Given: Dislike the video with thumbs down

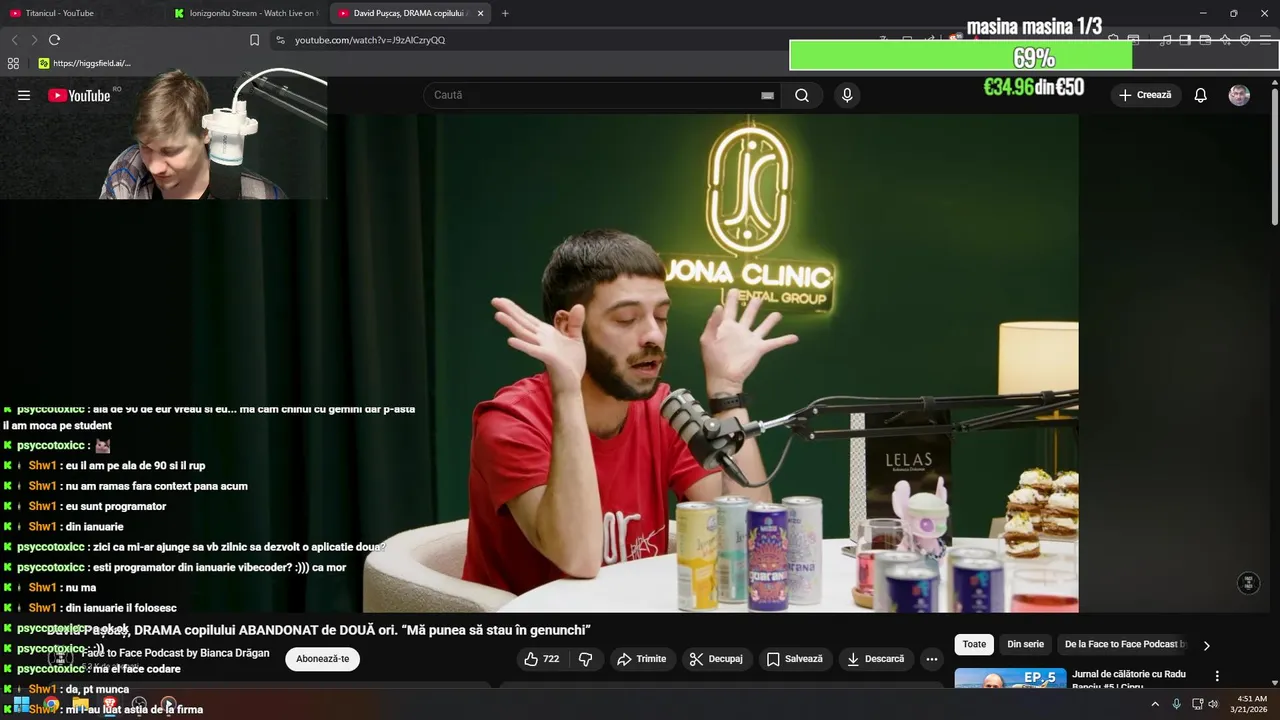Looking at the screenshot, I should [586, 659].
